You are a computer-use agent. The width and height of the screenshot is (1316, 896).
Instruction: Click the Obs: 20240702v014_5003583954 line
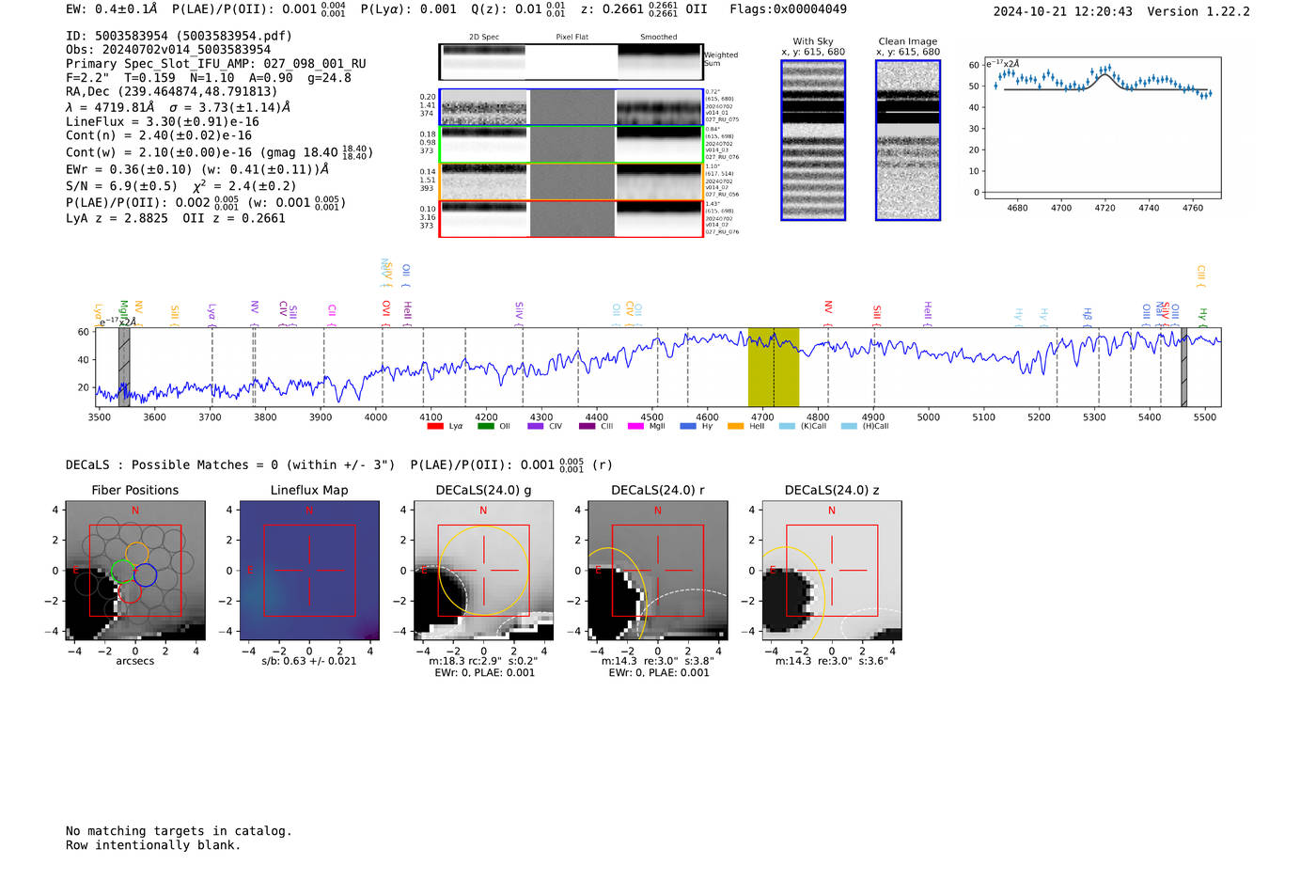[168, 50]
